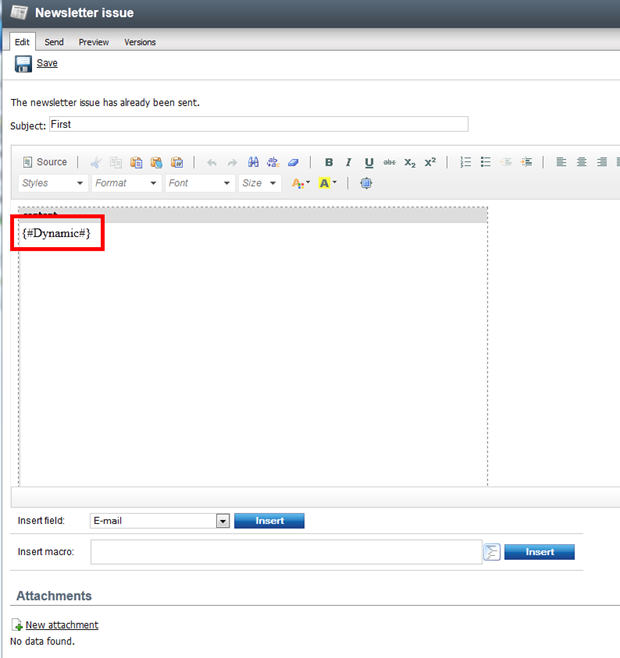Viewport: 620px width, 658px height.
Task: Open the Versions tab
Action: click(x=140, y=42)
